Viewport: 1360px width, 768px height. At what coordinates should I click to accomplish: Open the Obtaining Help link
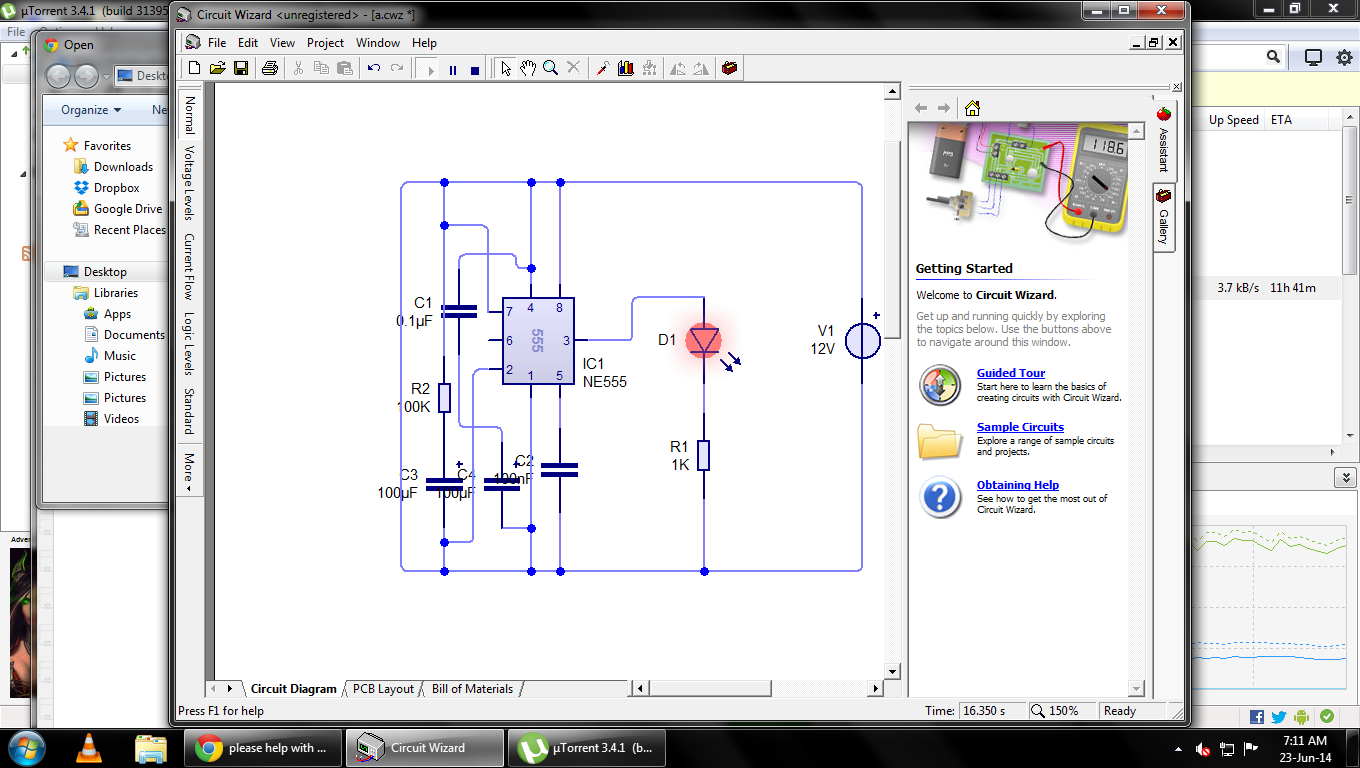click(1018, 485)
